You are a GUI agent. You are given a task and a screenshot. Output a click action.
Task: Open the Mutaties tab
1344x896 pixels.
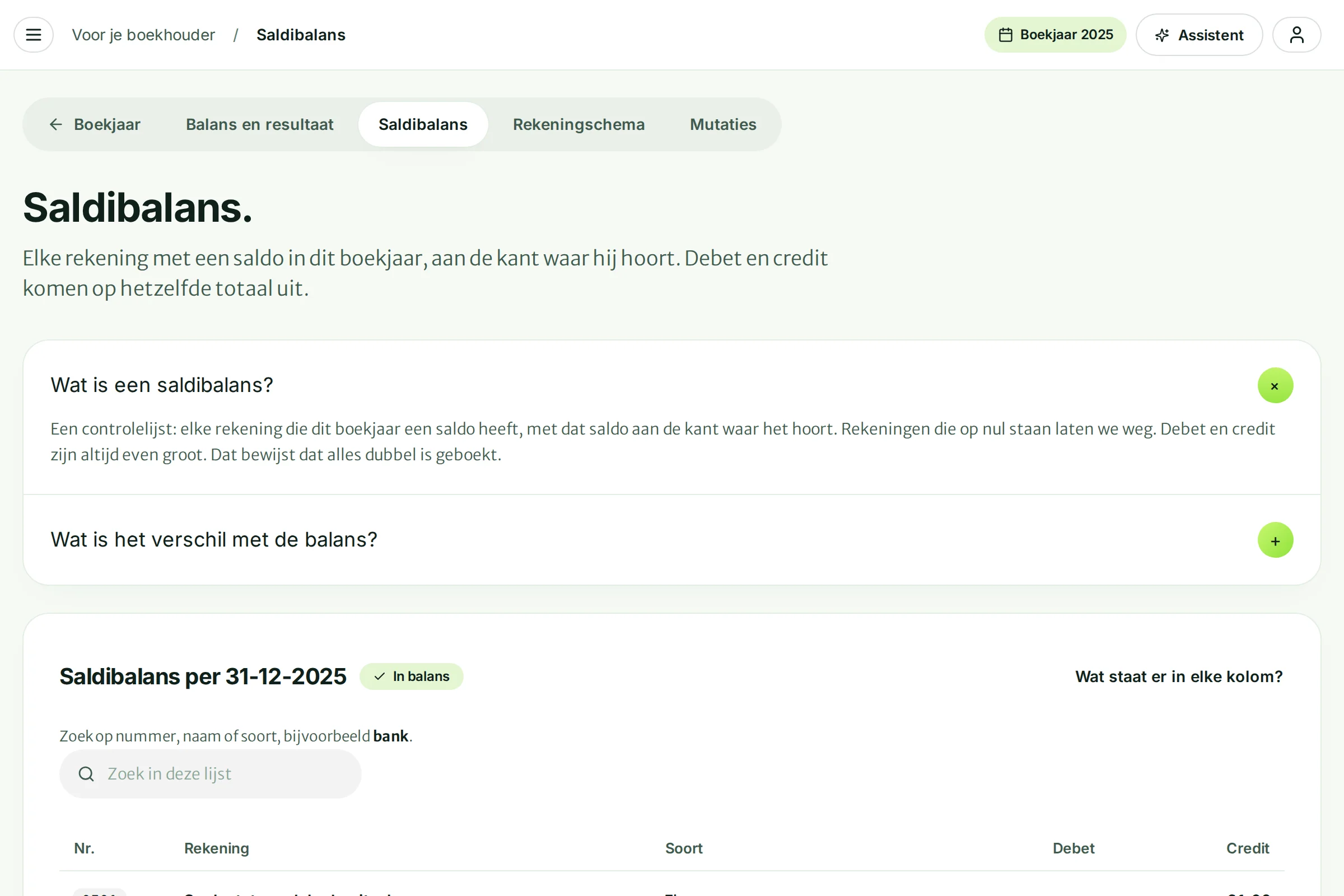pyautogui.click(x=723, y=124)
